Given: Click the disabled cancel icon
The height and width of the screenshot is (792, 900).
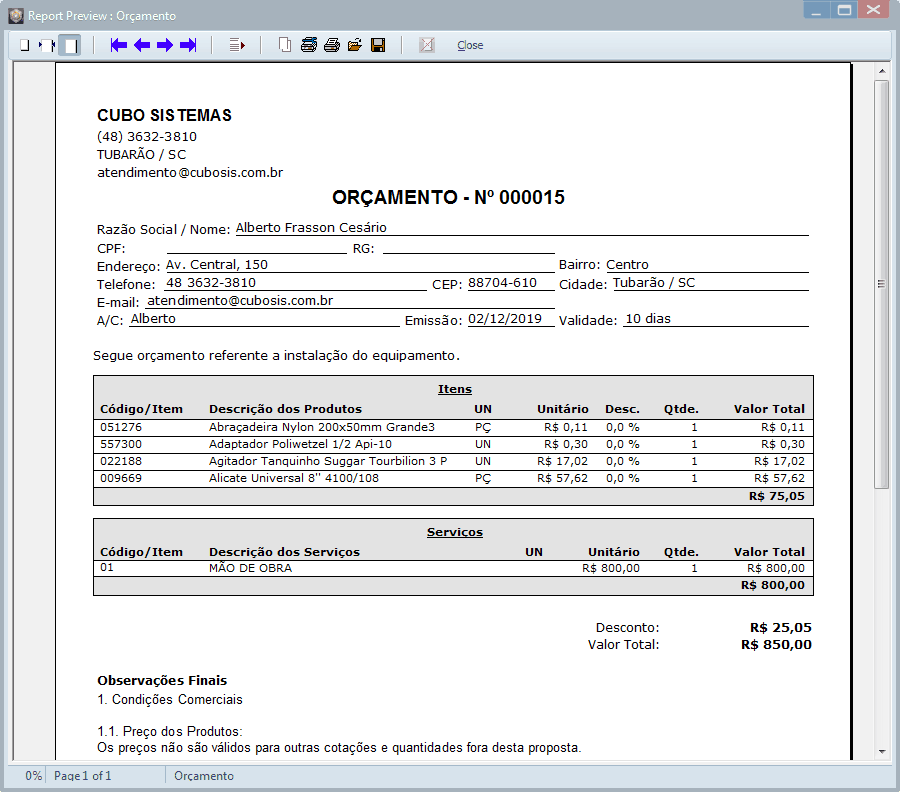Looking at the screenshot, I should point(426,45).
